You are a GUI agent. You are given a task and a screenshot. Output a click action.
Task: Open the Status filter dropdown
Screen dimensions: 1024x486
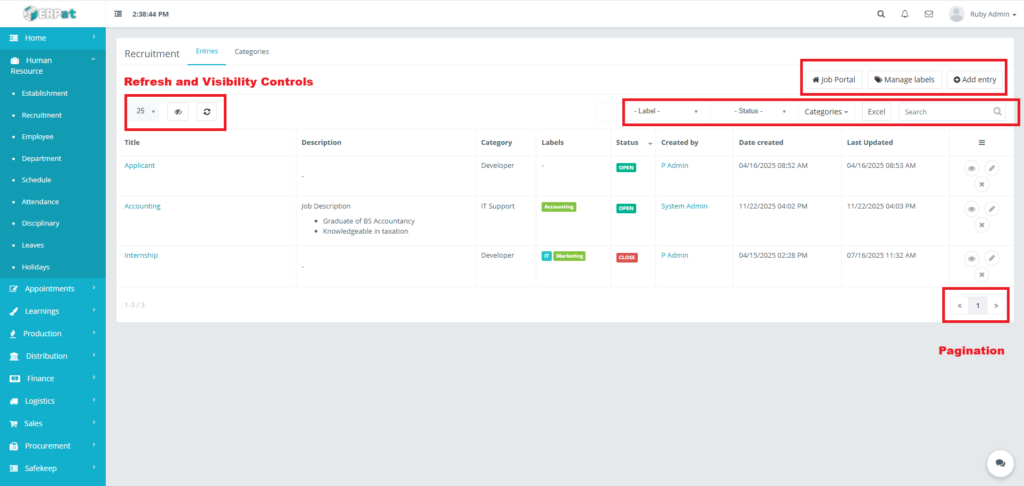point(760,112)
